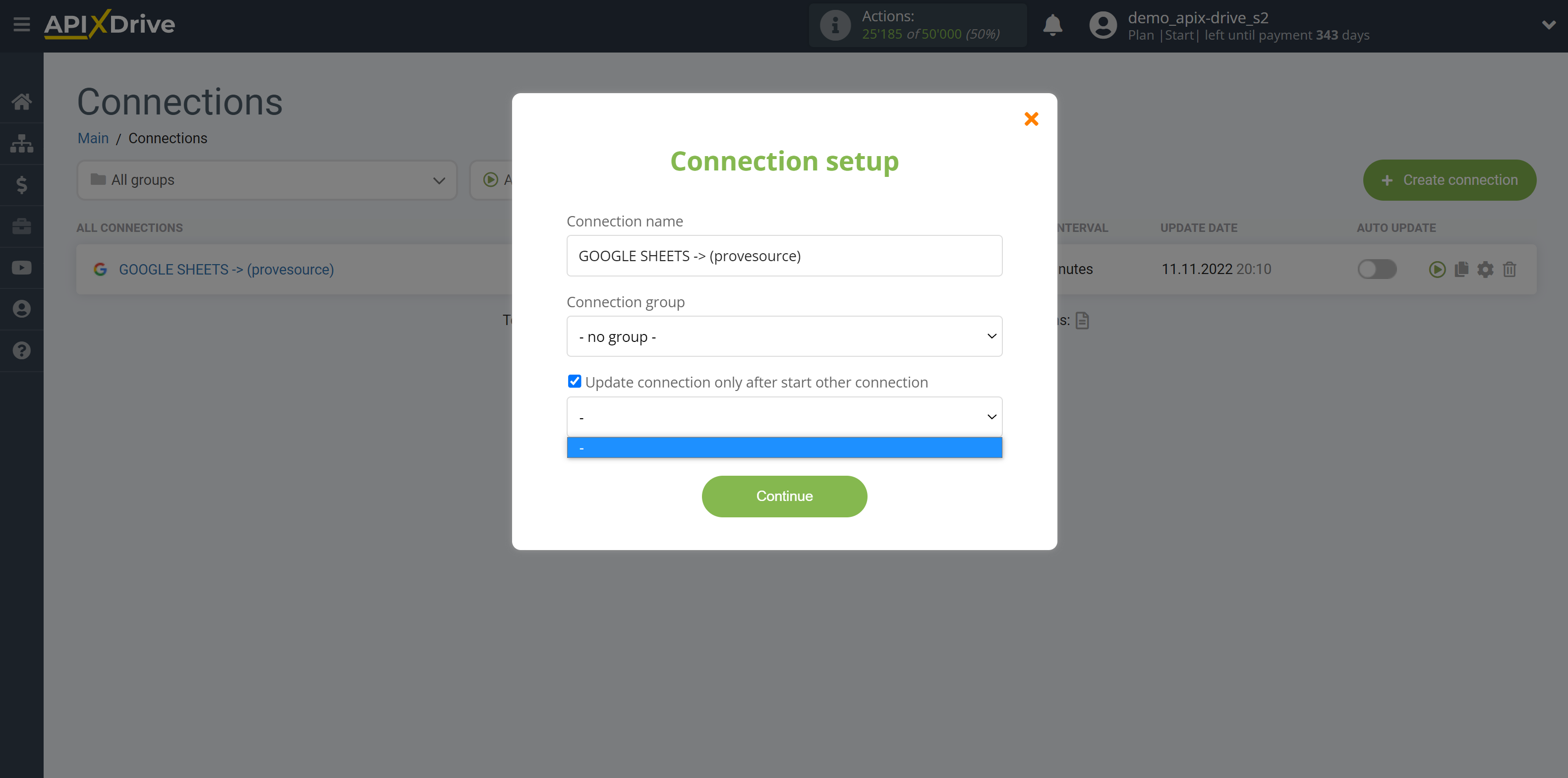Select the '-' option in connection dependency list
Image resolution: width=1568 pixels, height=778 pixels.
pyautogui.click(x=784, y=447)
